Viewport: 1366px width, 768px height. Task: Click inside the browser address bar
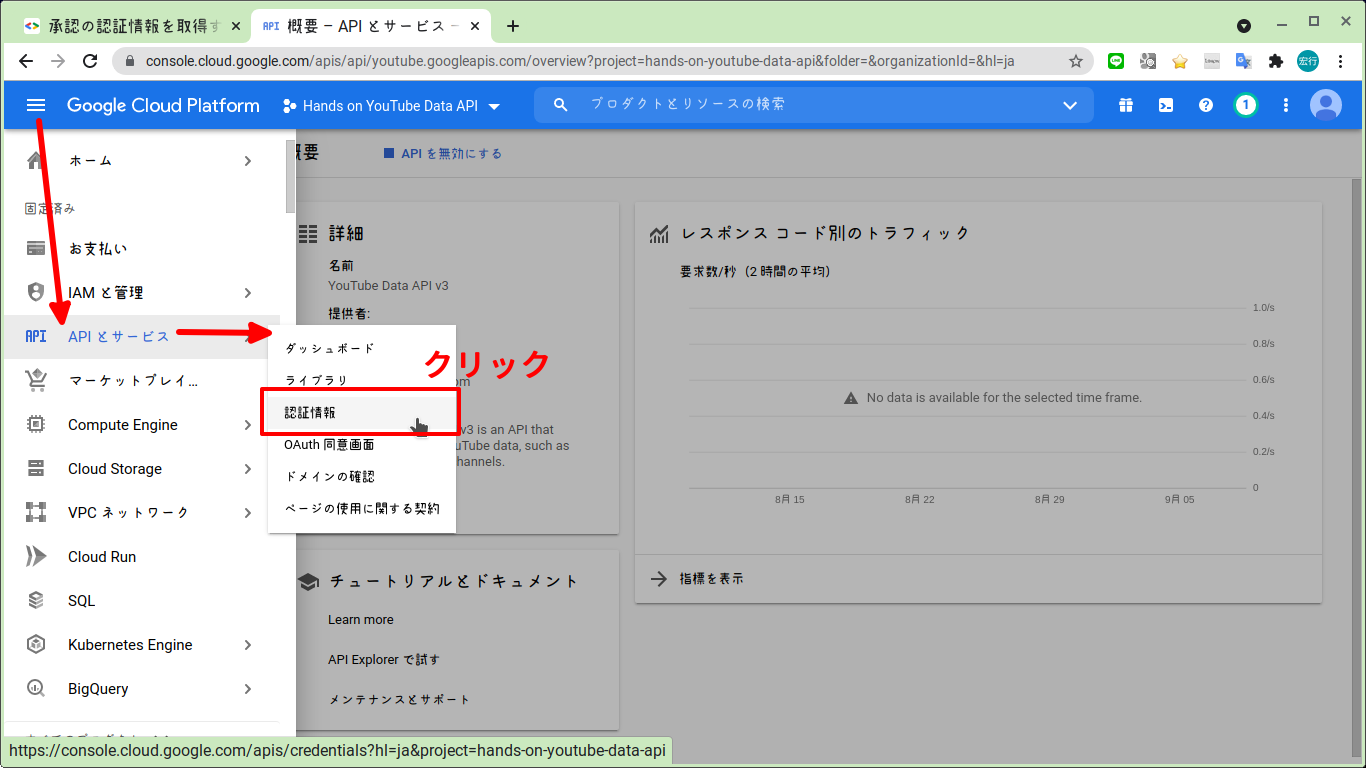tap(600, 61)
